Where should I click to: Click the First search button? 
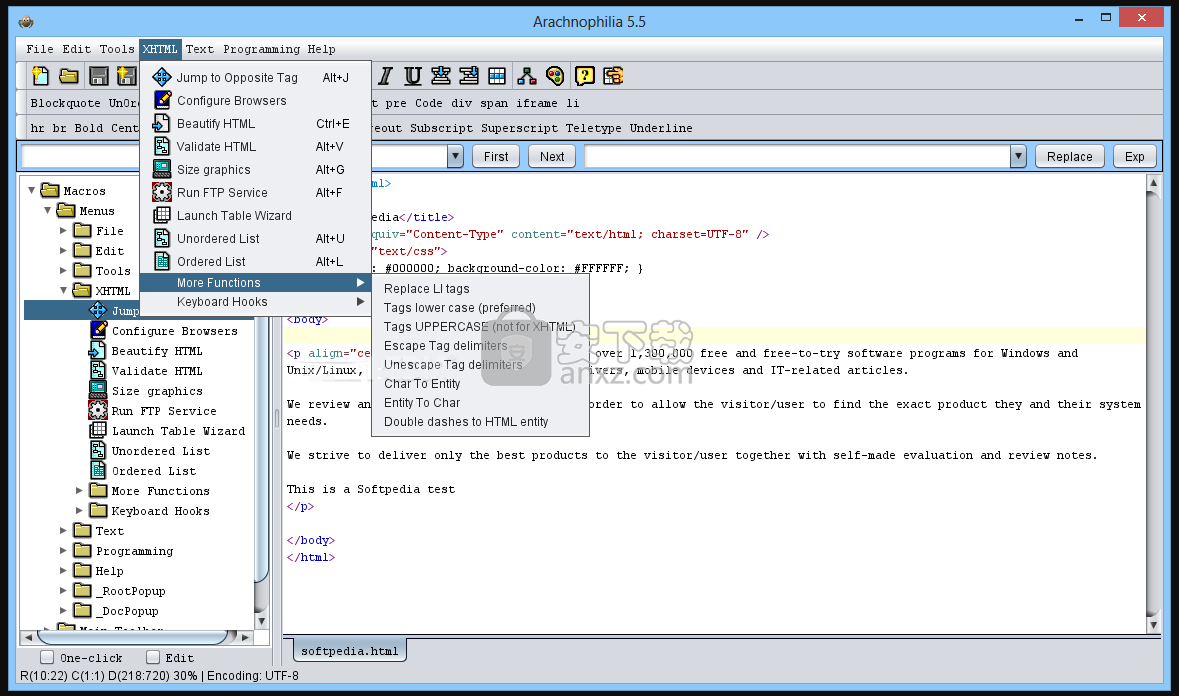496,156
